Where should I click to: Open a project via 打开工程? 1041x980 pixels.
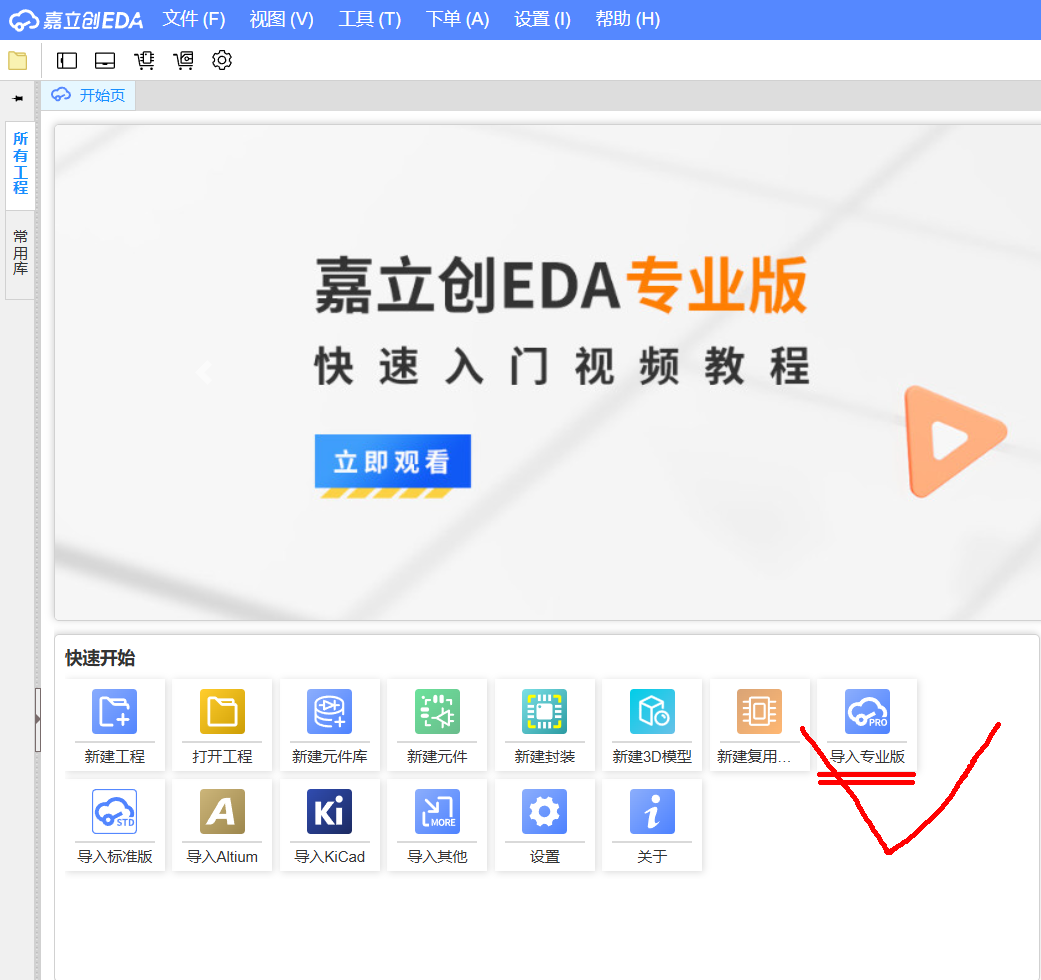pyautogui.click(x=221, y=725)
